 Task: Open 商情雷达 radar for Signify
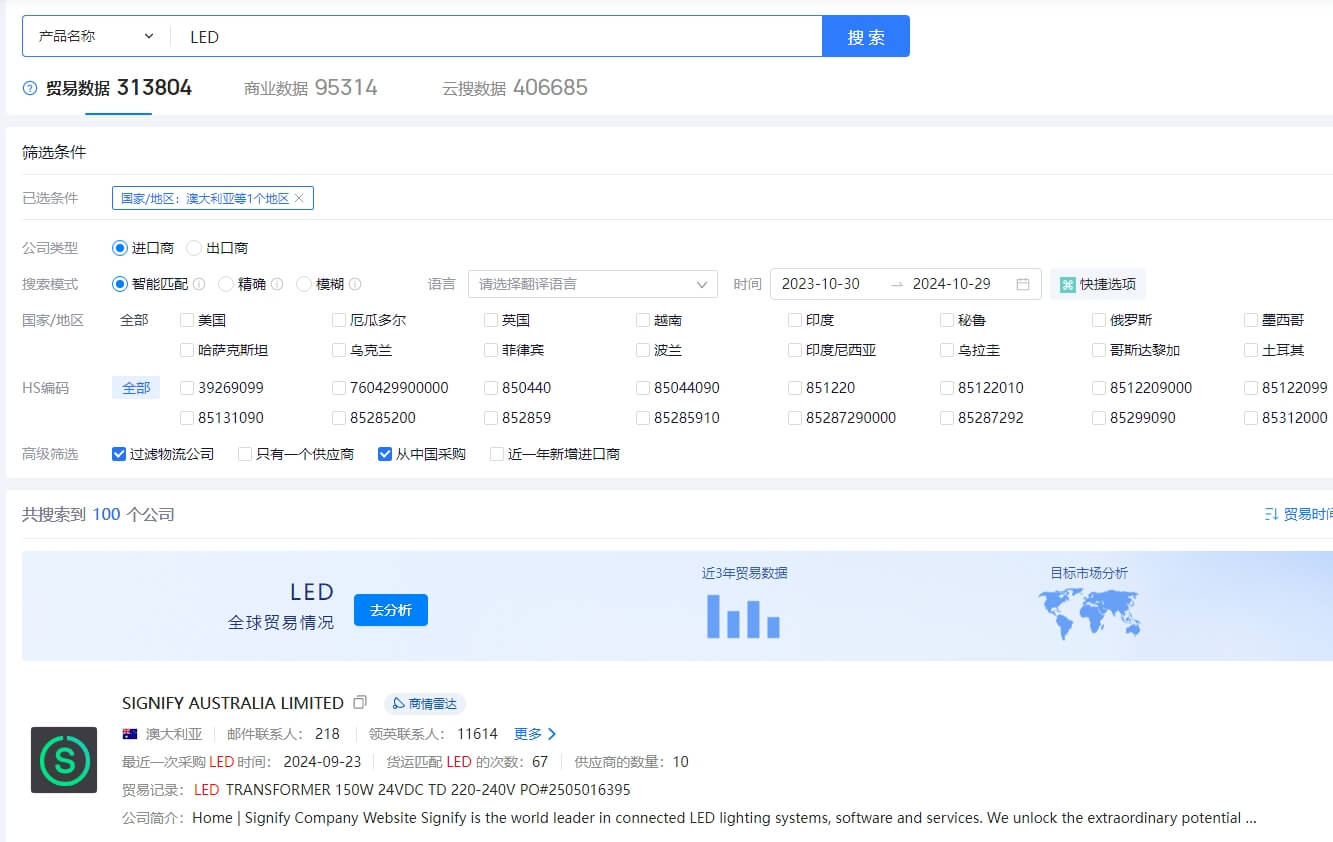pyautogui.click(x=425, y=704)
